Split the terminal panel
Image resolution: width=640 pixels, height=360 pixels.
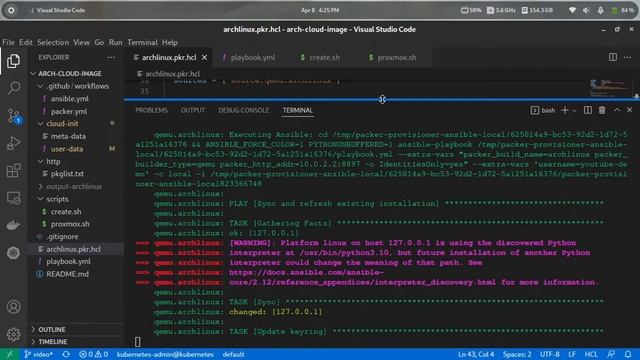coord(588,110)
